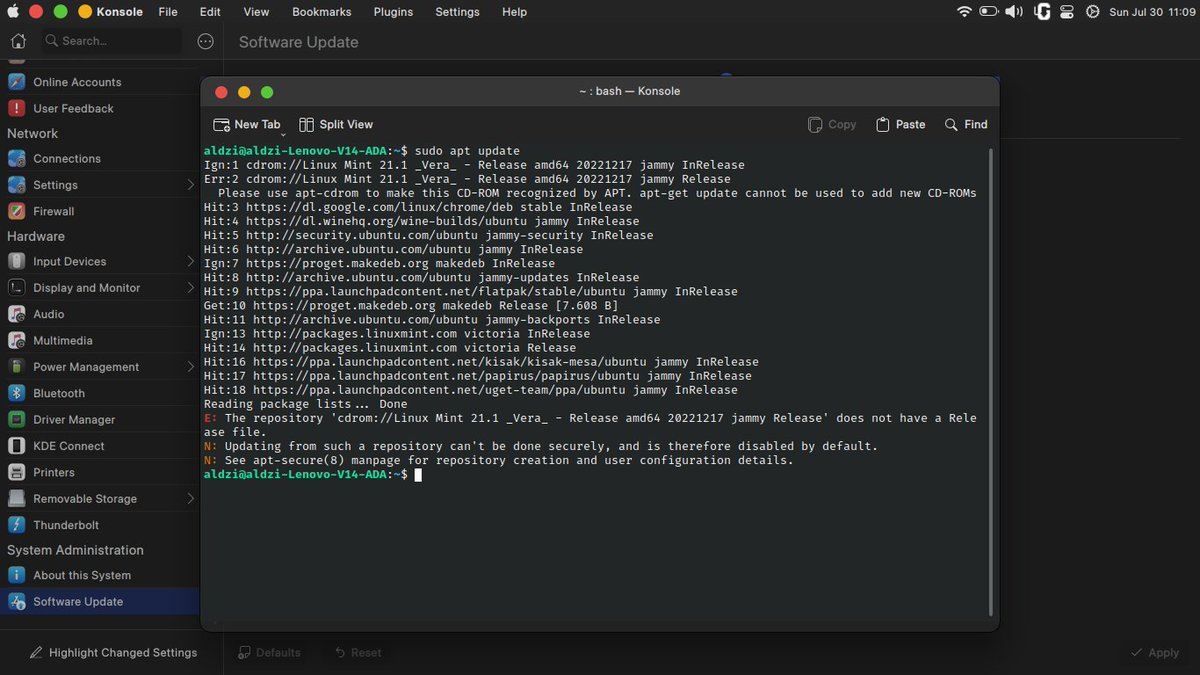Open Driver Manager

click(x=100, y=419)
